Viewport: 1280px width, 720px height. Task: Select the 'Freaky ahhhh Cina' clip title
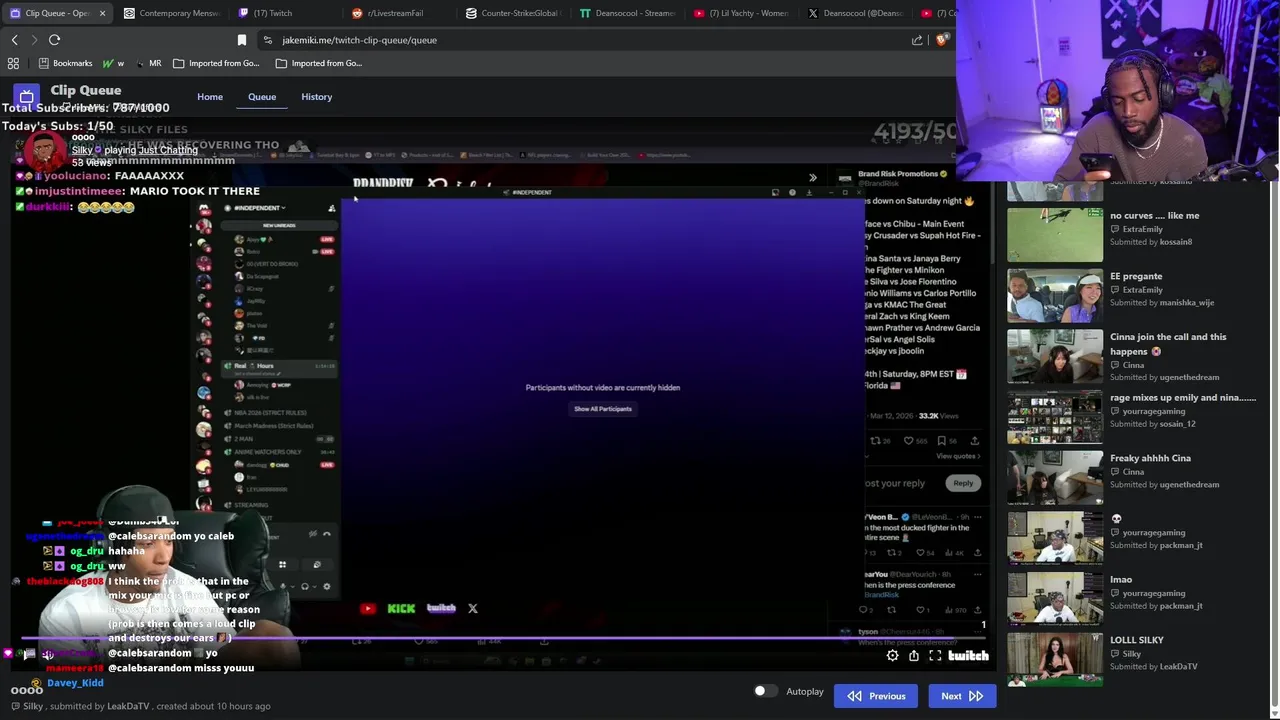click(1150, 458)
